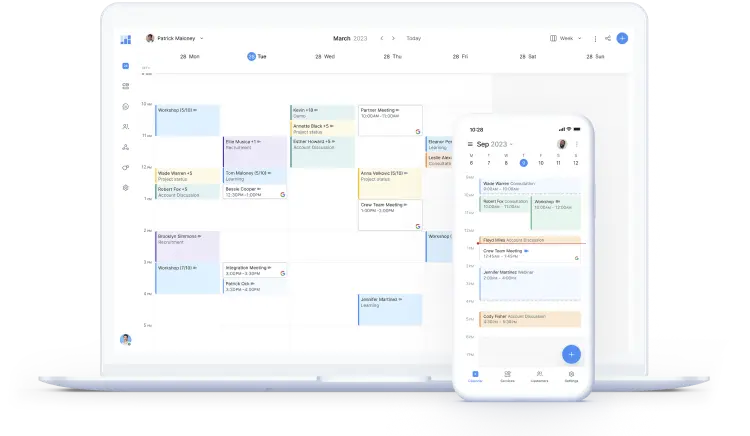Image resolution: width=750 pixels, height=436 pixels.
Task: Click the app logo at top left
Action: pyautogui.click(x=126, y=39)
